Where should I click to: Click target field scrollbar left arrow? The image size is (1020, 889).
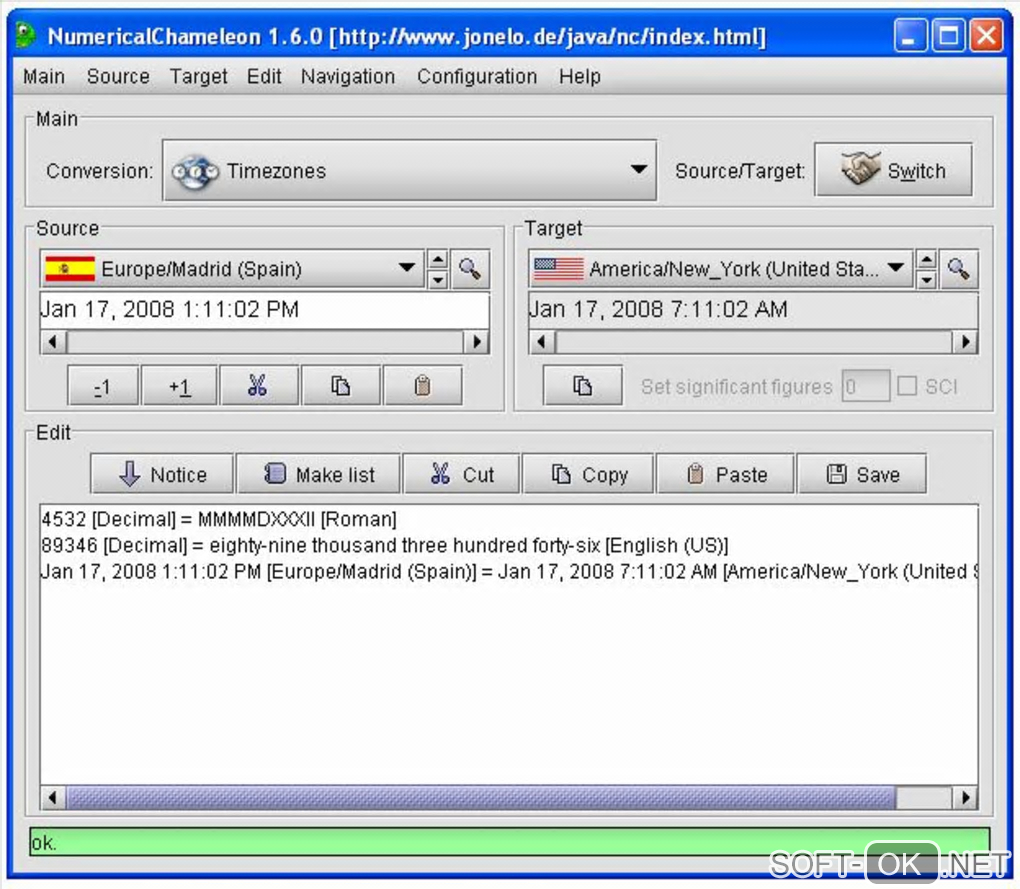[x=541, y=341]
